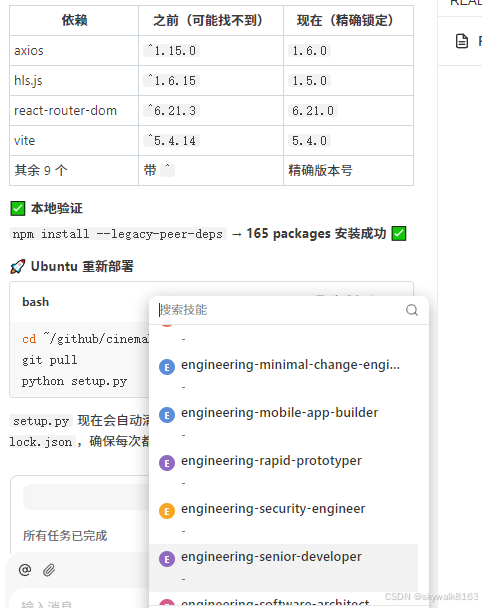Click the @ mention icon
Screen dimensions: 482x608
tap(25, 570)
